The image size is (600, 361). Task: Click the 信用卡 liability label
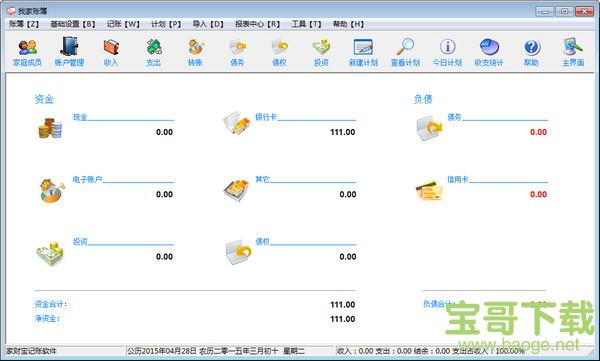coord(458,179)
